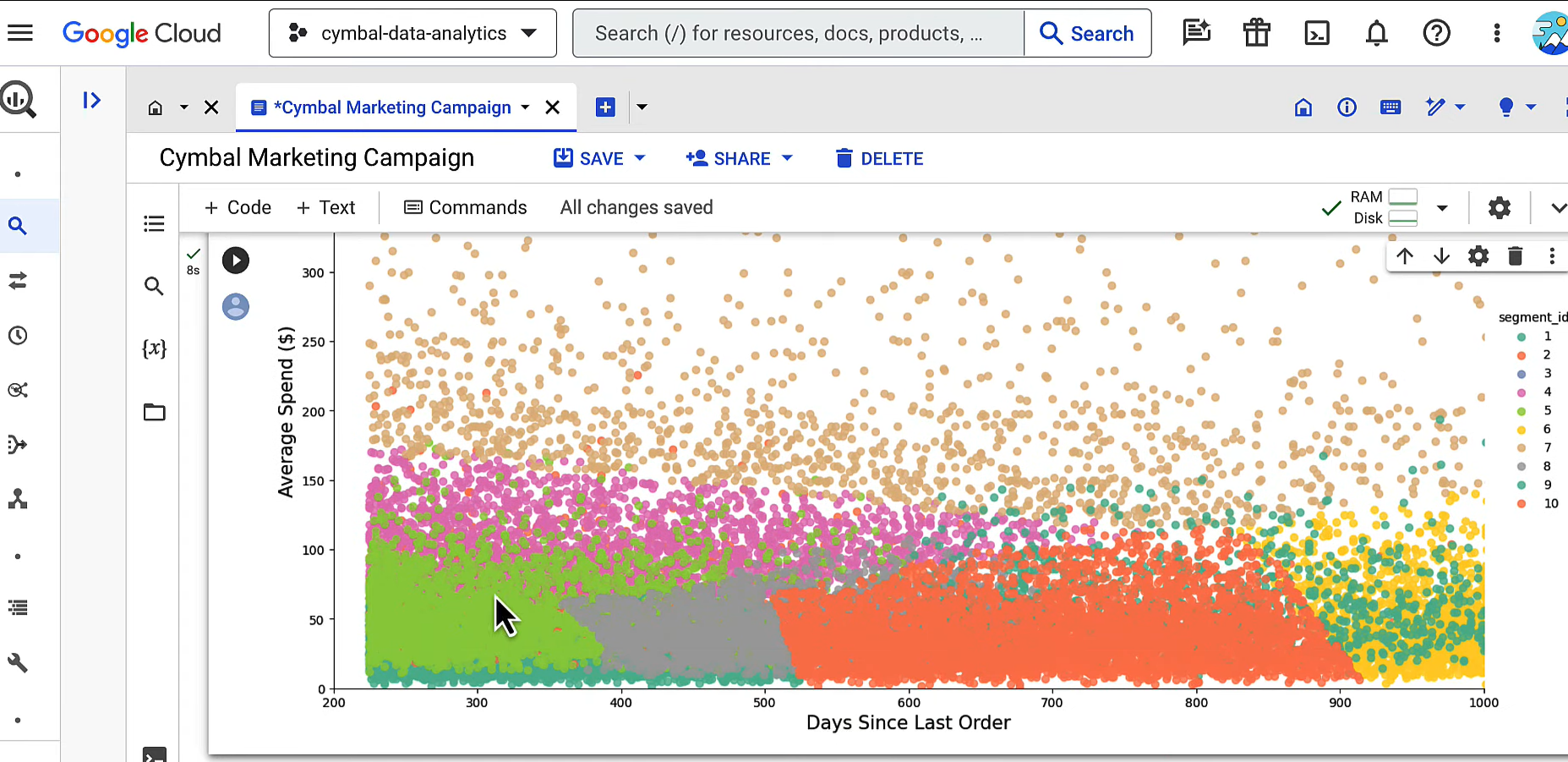Close the home tab
1568x762 pixels.
point(211,107)
